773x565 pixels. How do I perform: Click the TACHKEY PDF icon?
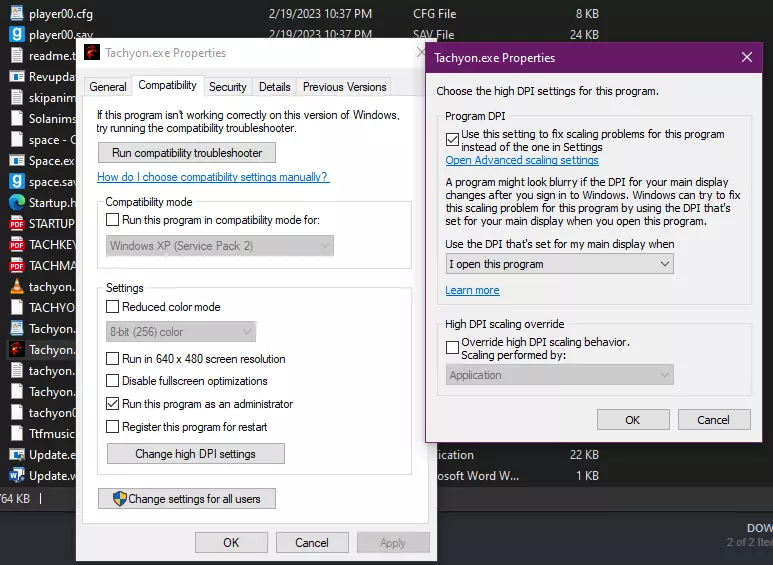(17, 245)
